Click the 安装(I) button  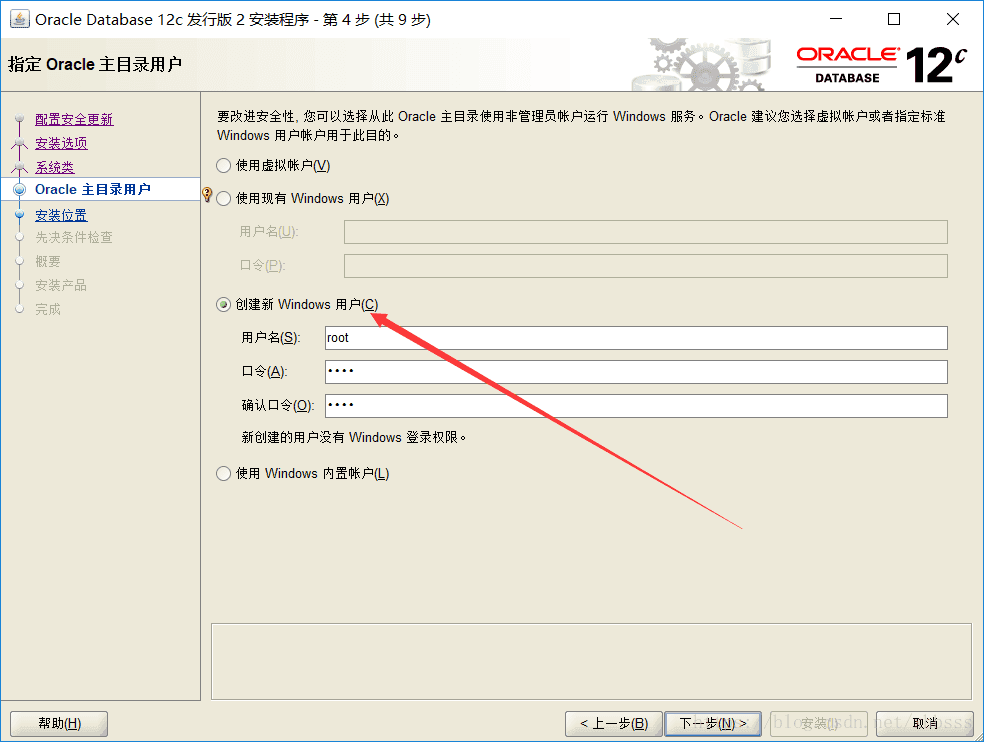click(x=819, y=724)
